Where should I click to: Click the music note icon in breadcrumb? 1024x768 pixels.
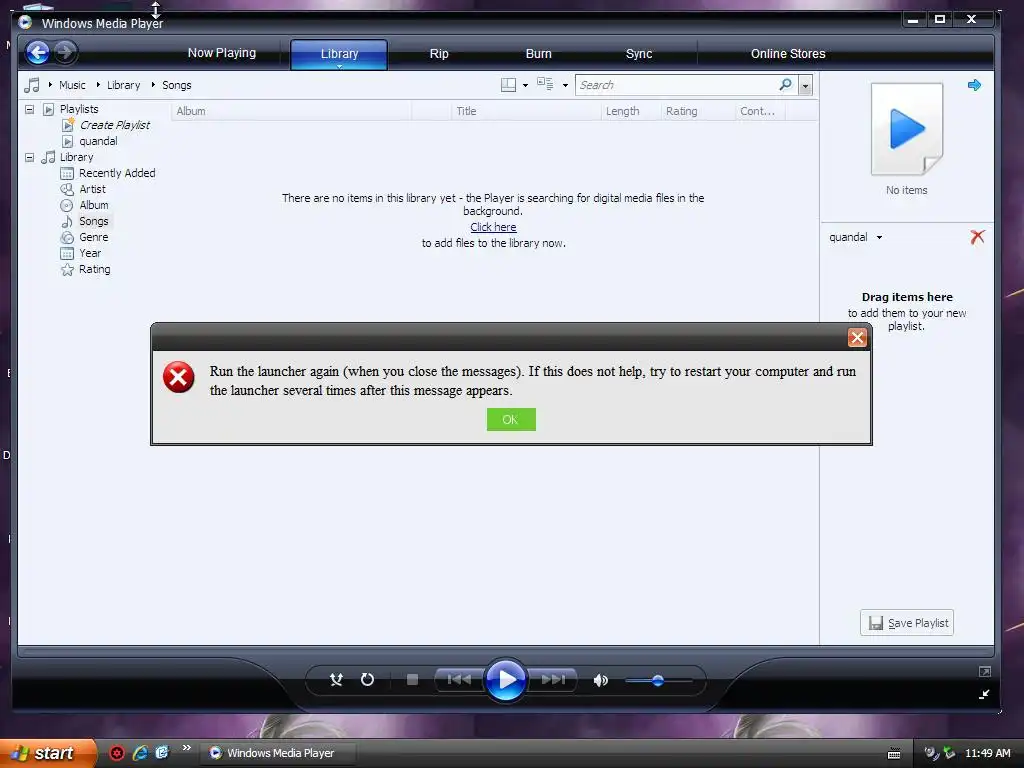tap(31, 85)
